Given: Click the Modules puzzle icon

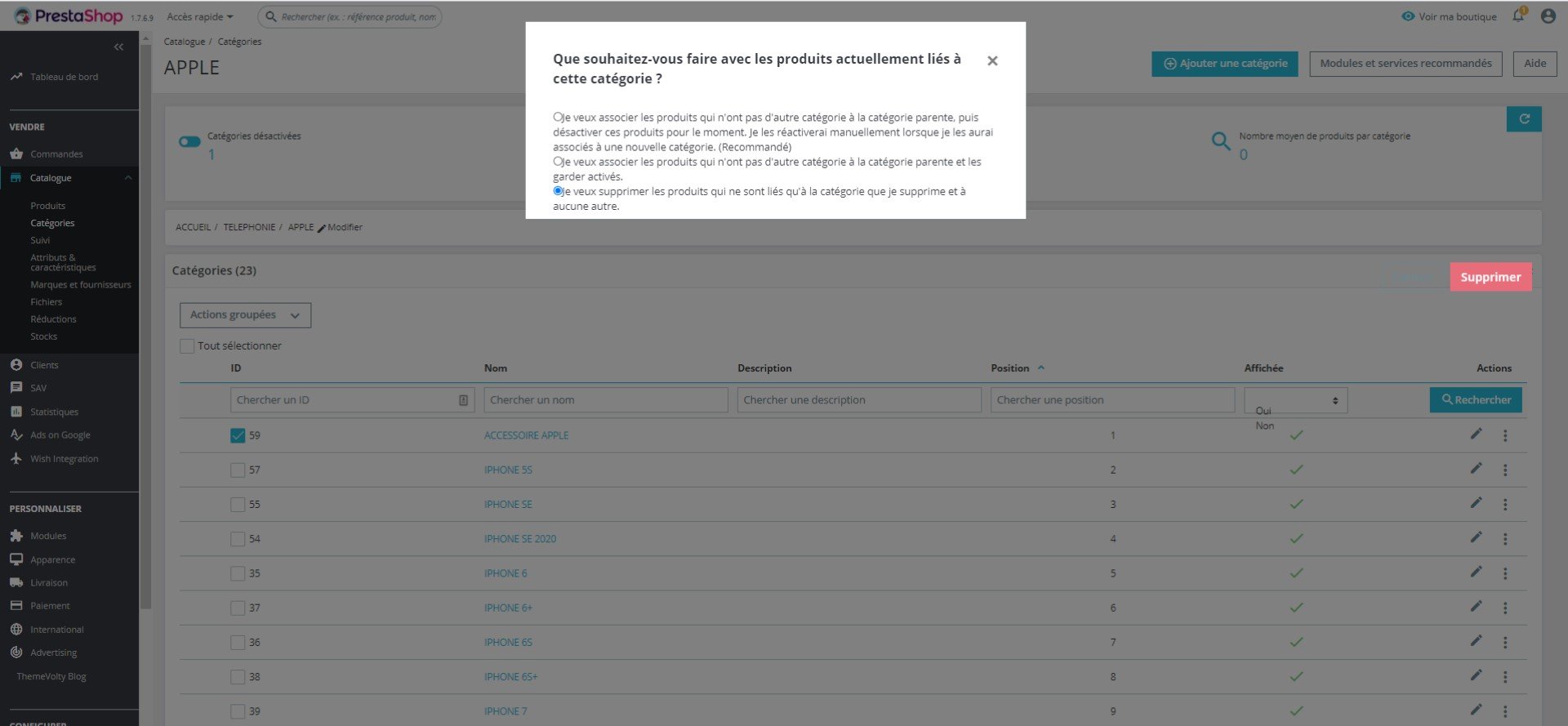Looking at the screenshot, I should click(16, 536).
